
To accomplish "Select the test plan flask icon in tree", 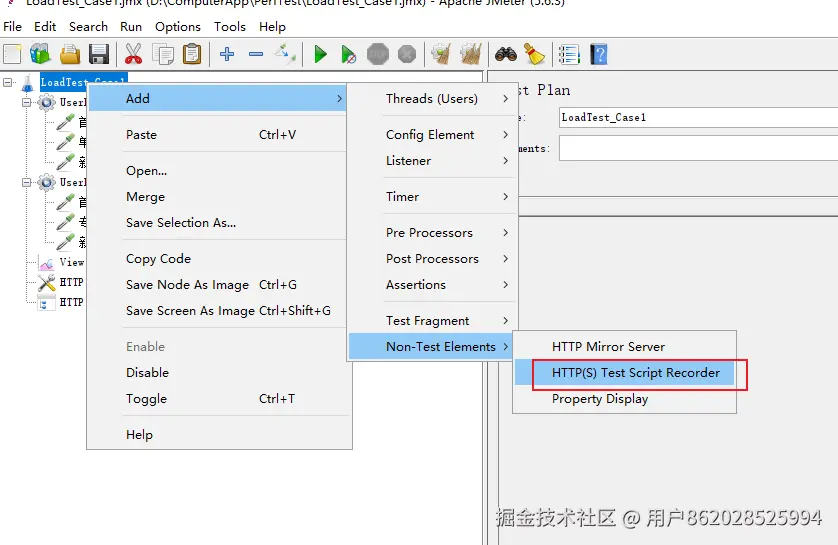I will 28,83.
